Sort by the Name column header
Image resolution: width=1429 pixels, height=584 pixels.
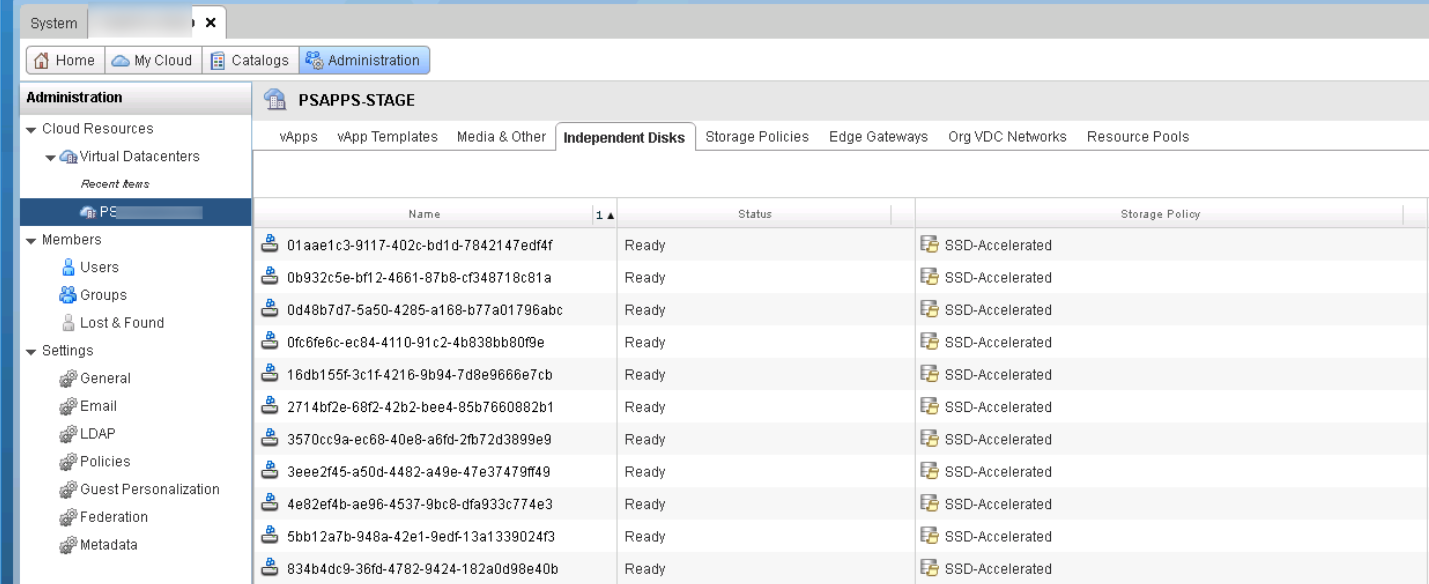424,214
